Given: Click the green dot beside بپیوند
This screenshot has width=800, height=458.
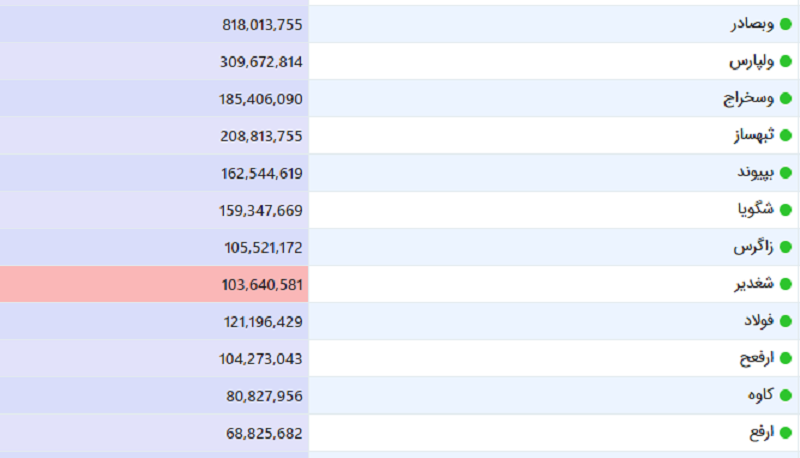Looking at the screenshot, I should pyautogui.click(x=786, y=173).
